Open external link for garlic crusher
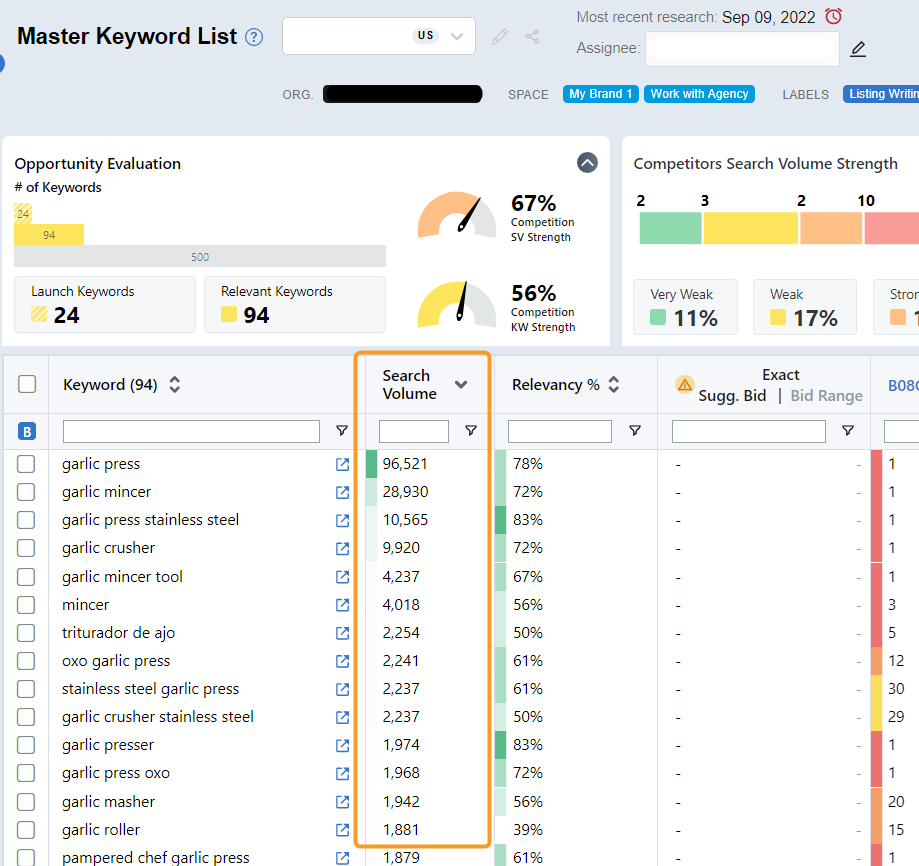The height and width of the screenshot is (866, 919). (x=342, y=548)
